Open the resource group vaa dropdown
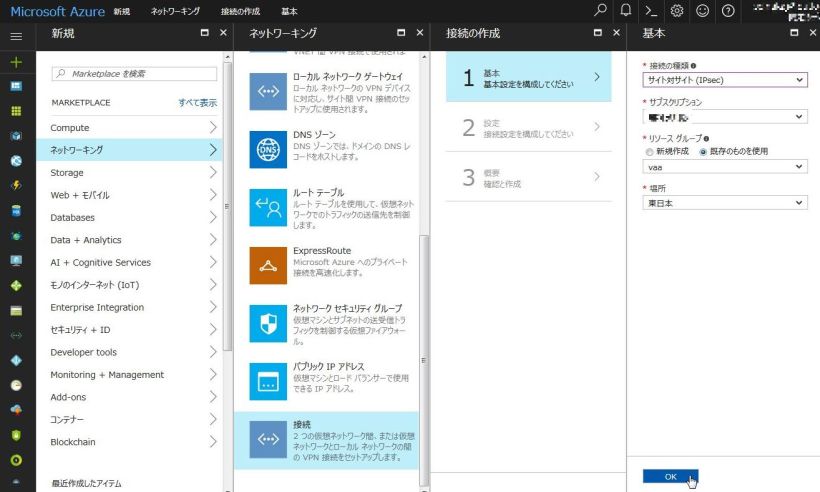This screenshot has width=820, height=492. (724, 167)
